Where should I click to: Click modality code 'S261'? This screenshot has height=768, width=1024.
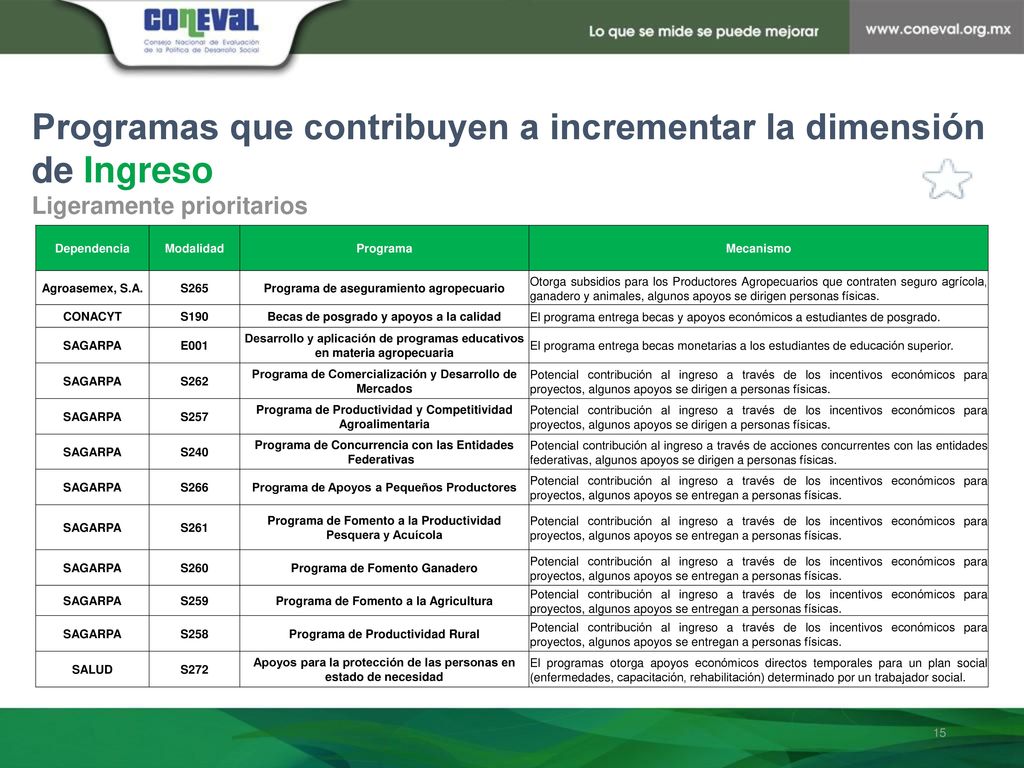click(194, 528)
